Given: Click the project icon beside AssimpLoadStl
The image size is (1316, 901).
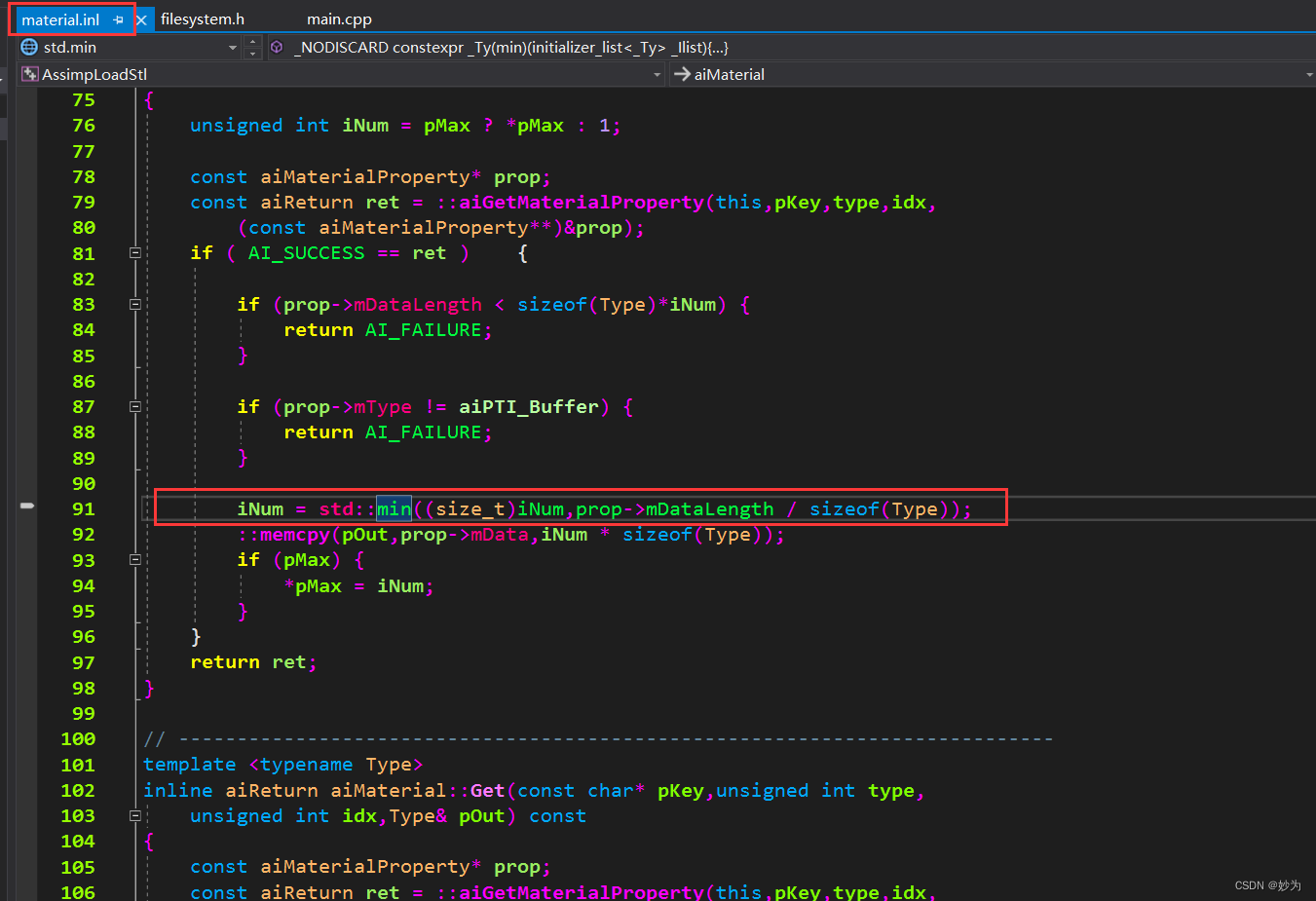Looking at the screenshot, I should point(30,74).
